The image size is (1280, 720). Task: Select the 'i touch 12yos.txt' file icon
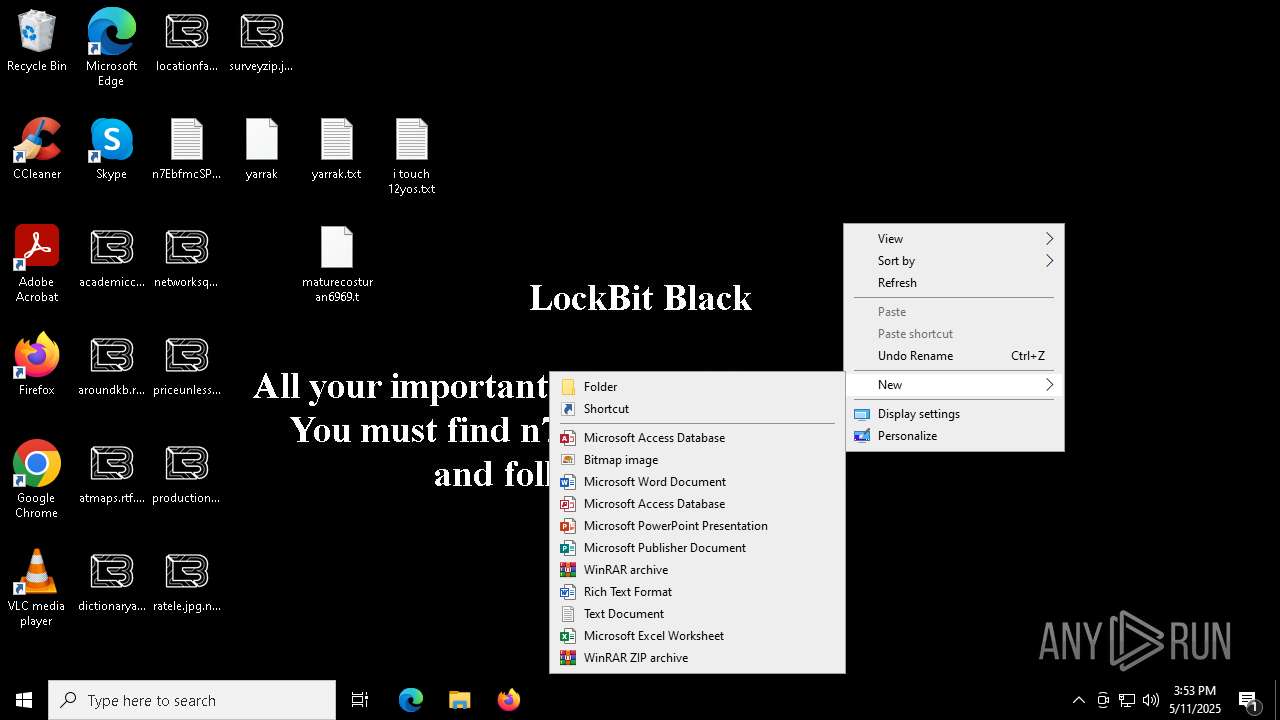(411, 156)
